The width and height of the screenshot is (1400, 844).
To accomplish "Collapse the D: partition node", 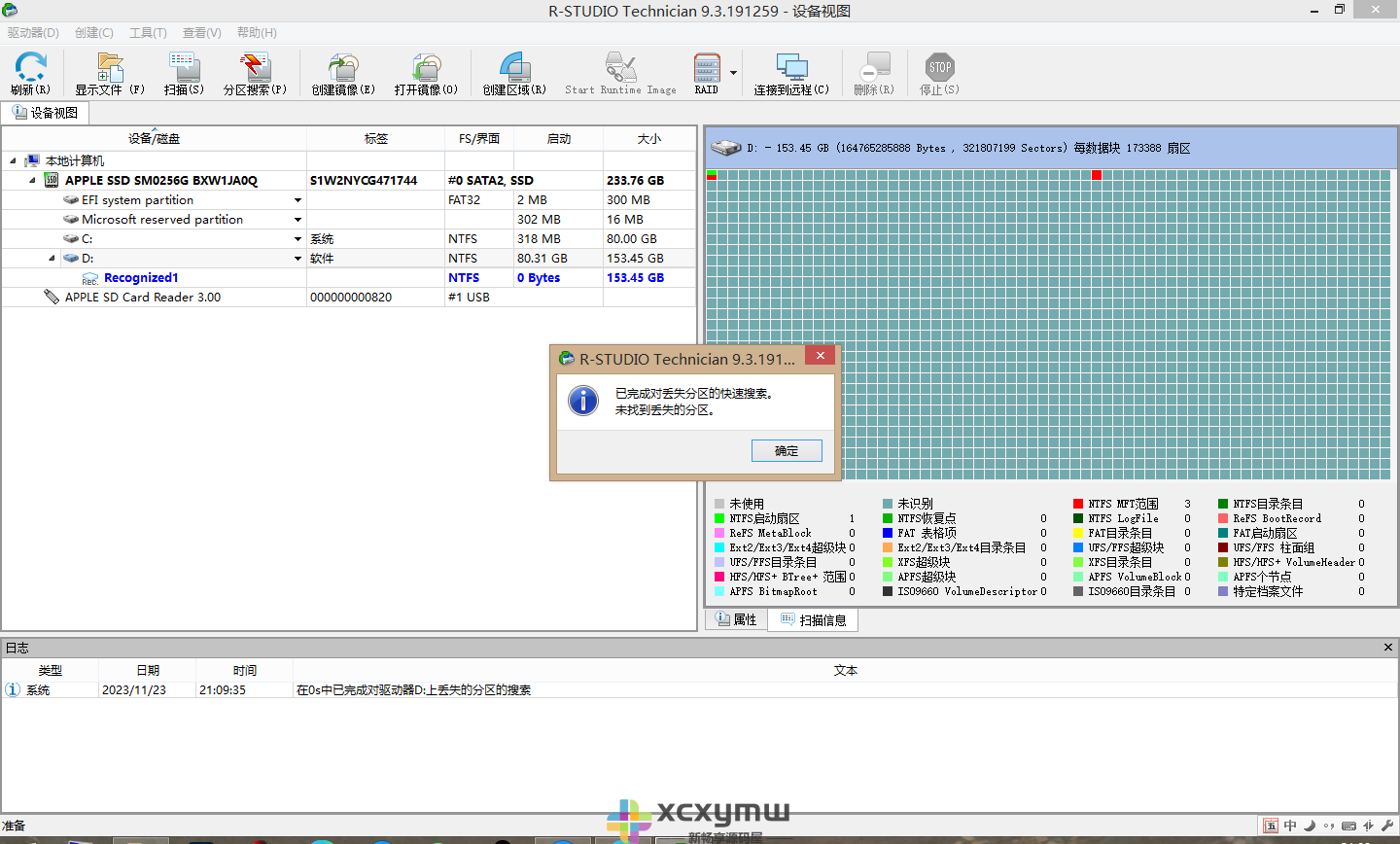I will tap(52, 259).
